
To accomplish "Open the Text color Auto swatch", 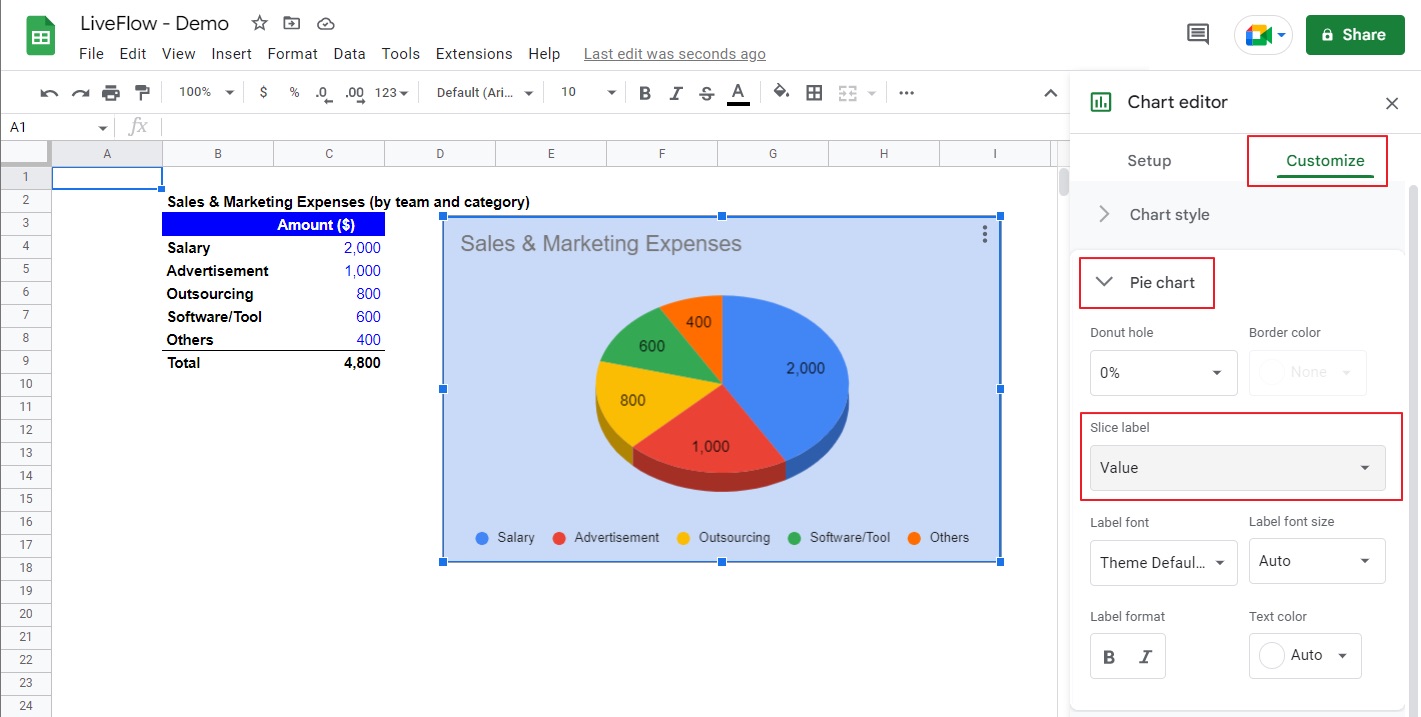I will [1304, 656].
